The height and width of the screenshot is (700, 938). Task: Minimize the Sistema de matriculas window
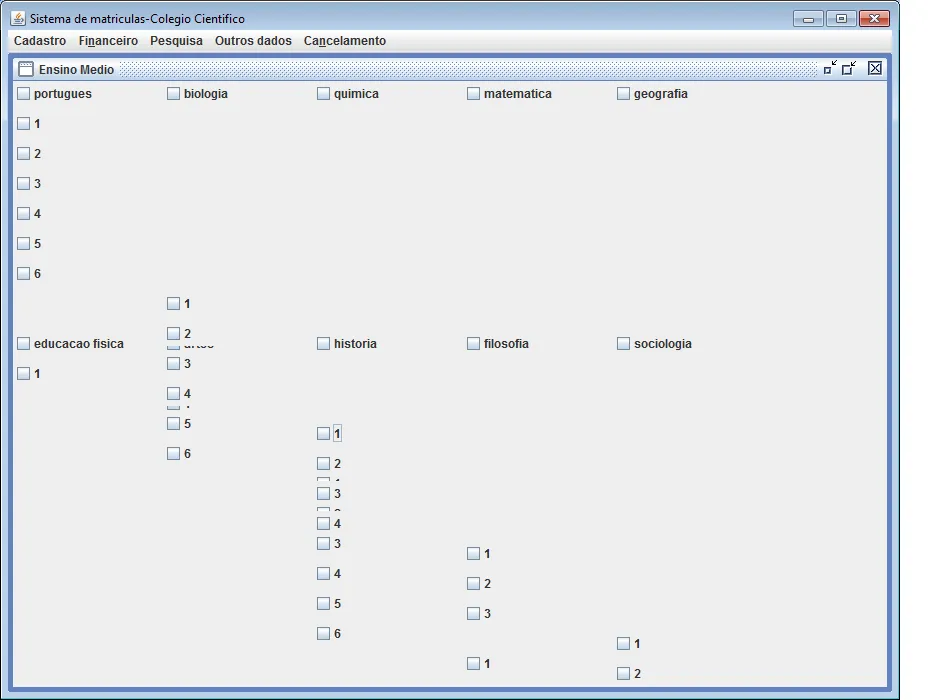click(808, 19)
